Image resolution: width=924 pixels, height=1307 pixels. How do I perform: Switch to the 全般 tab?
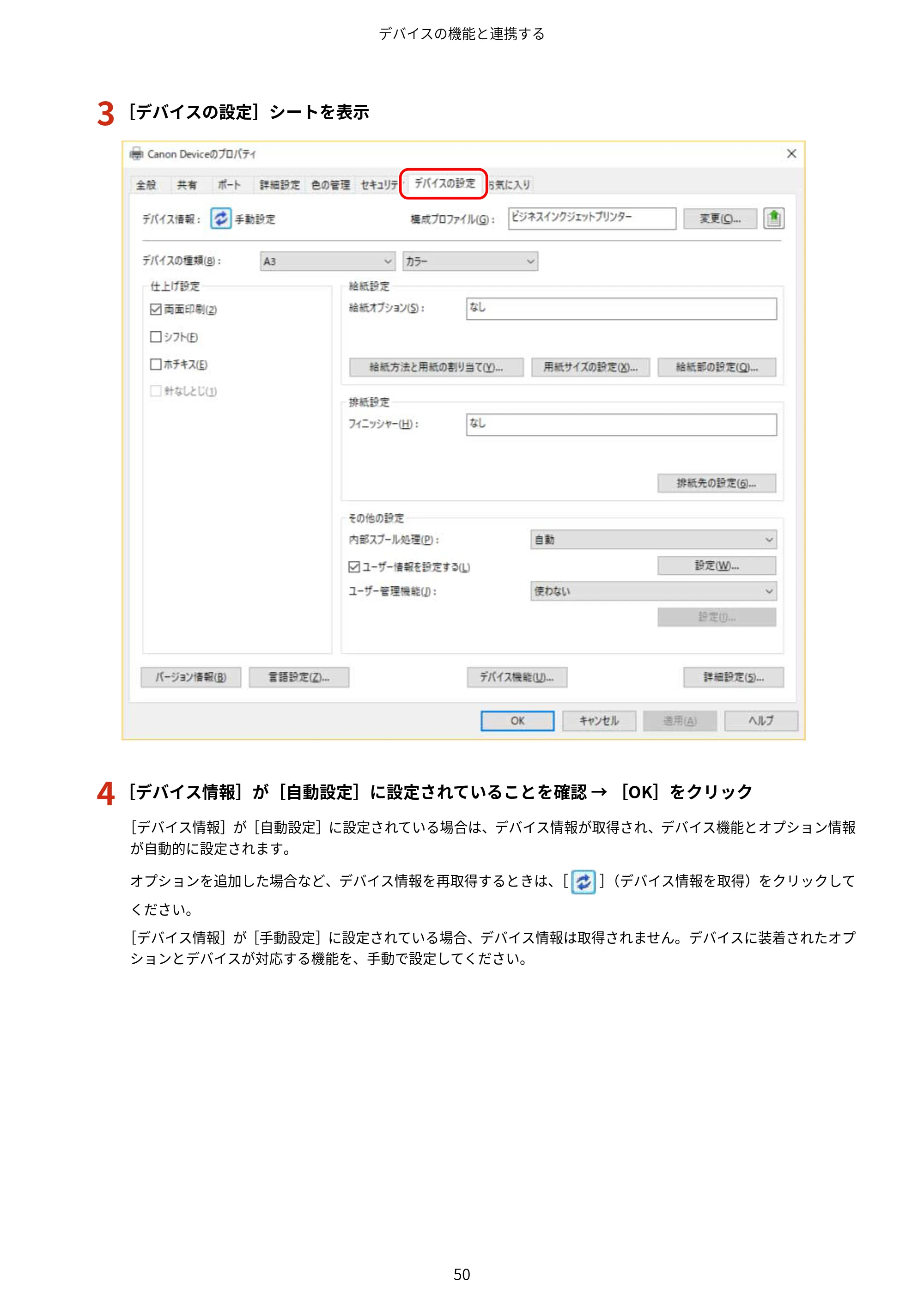146,184
